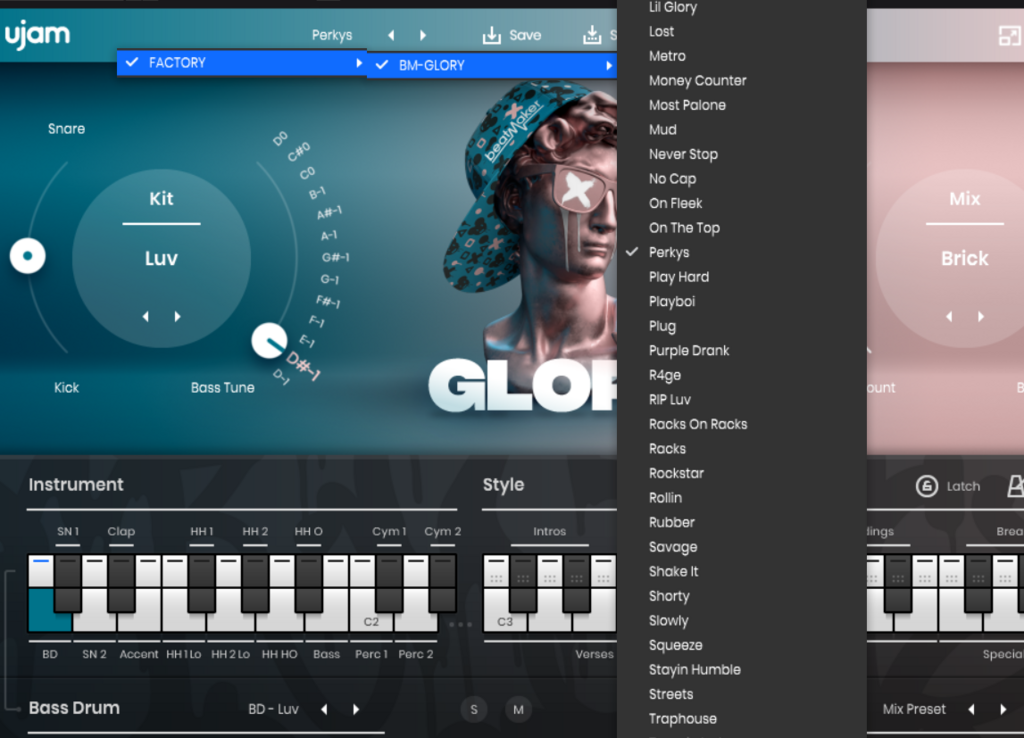Click the ujam logo
Image resolution: width=1024 pixels, height=738 pixels.
37,35
